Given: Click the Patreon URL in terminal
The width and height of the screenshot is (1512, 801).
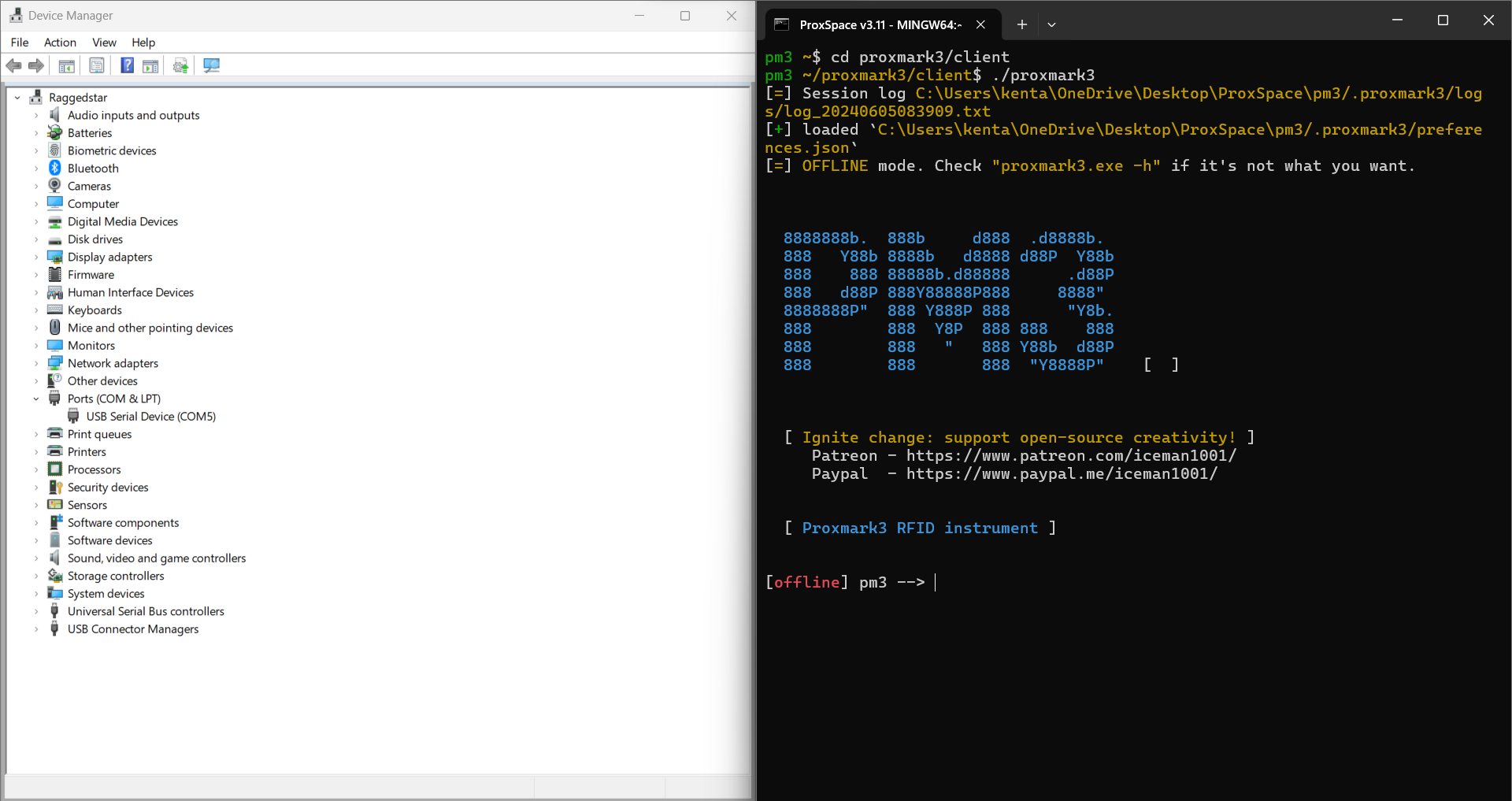Looking at the screenshot, I should click(x=1071, y=455).
